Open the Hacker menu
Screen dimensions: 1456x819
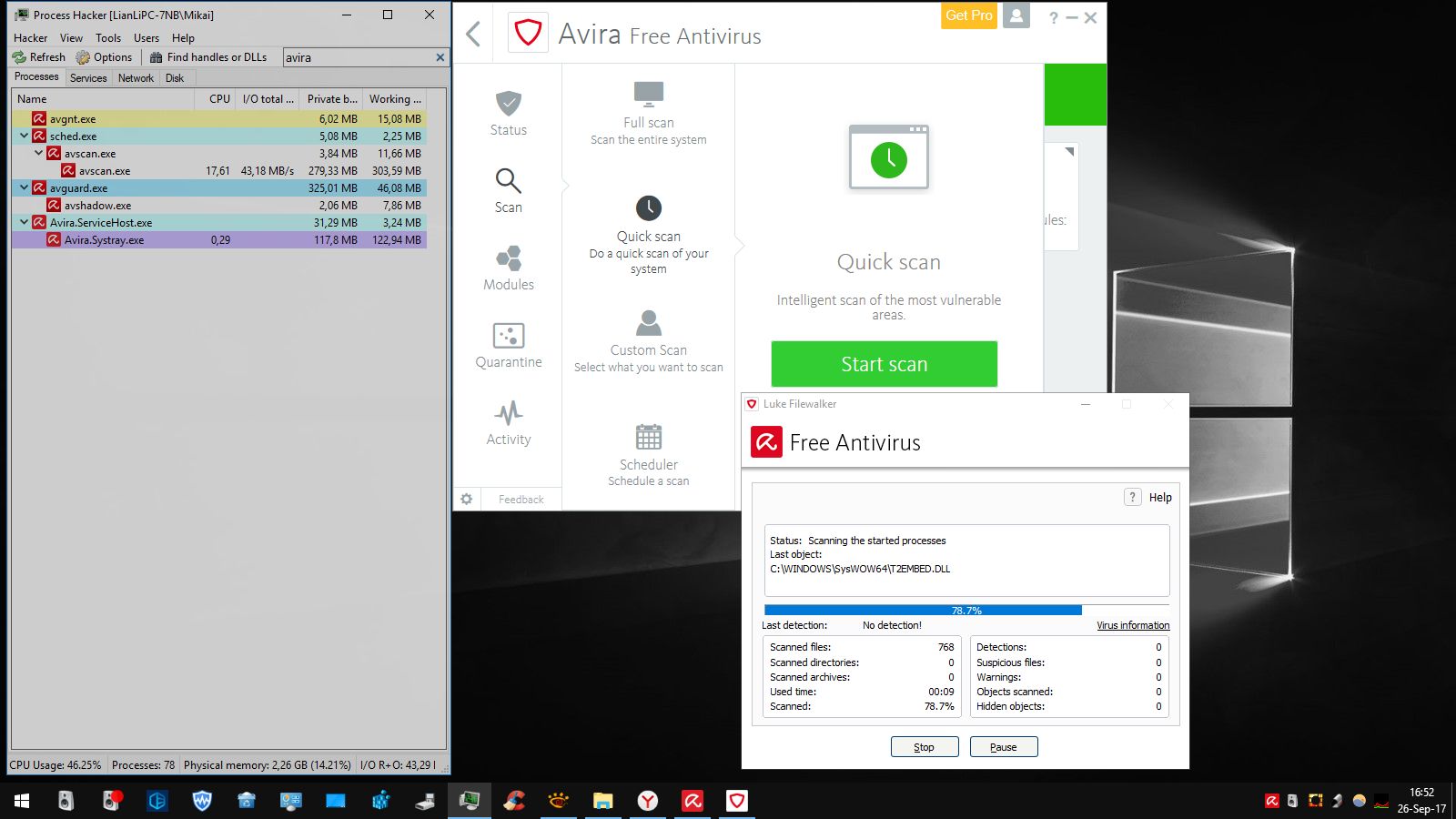(x=30, y=38)
